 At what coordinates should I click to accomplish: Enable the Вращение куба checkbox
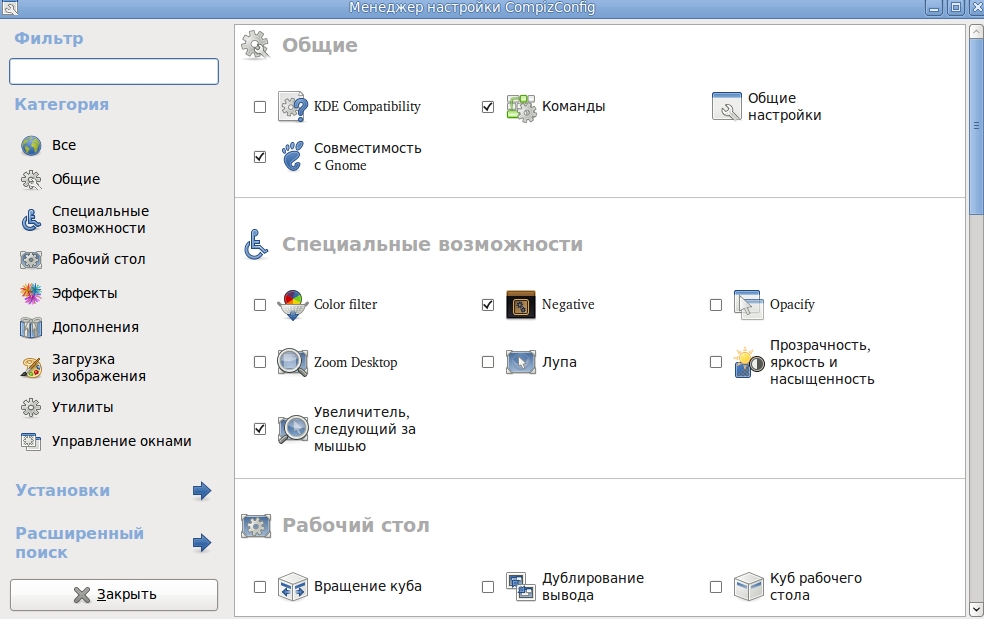tap(260, 587)
